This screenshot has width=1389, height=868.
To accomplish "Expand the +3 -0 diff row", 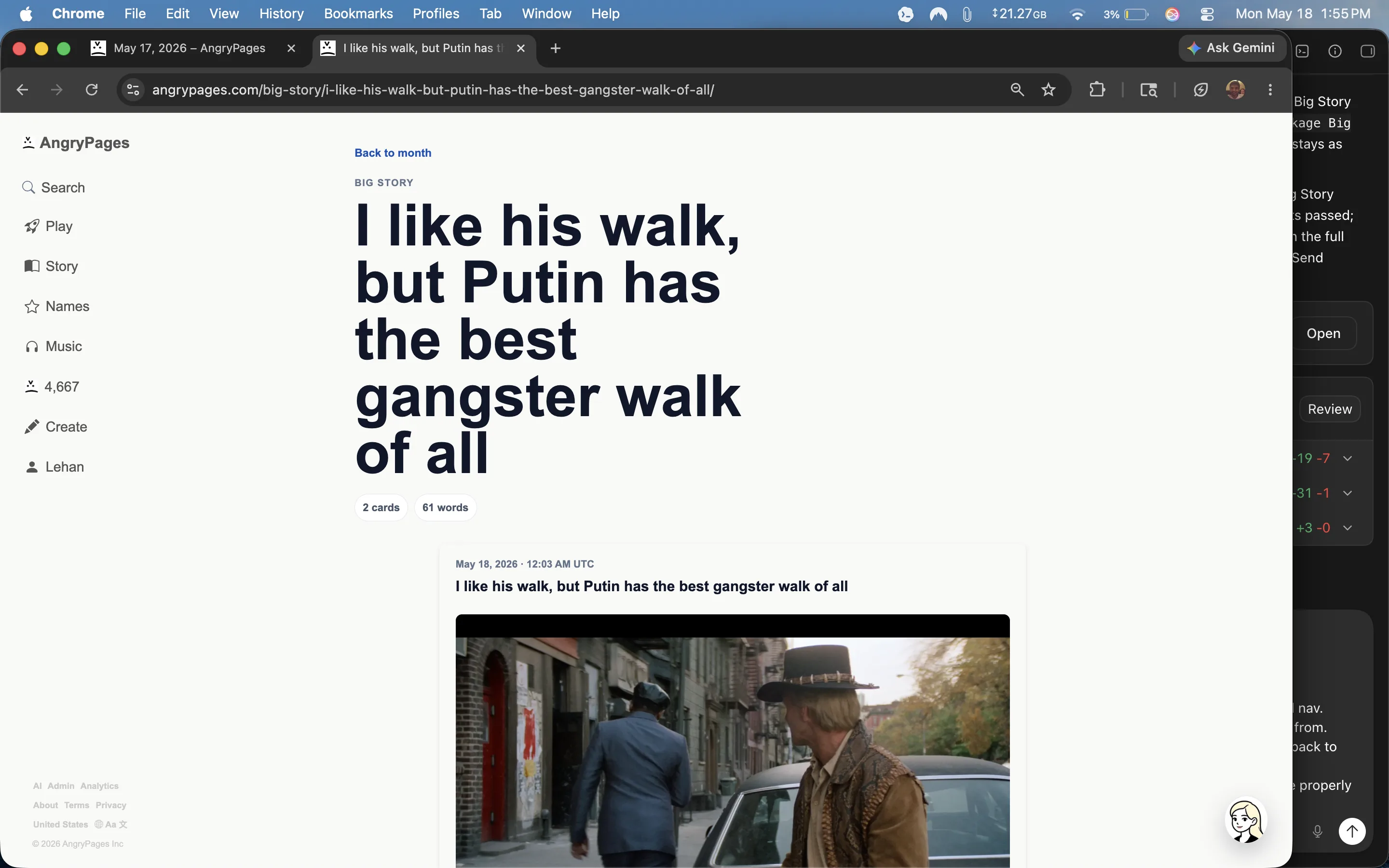I will (x=1348, y=528).
